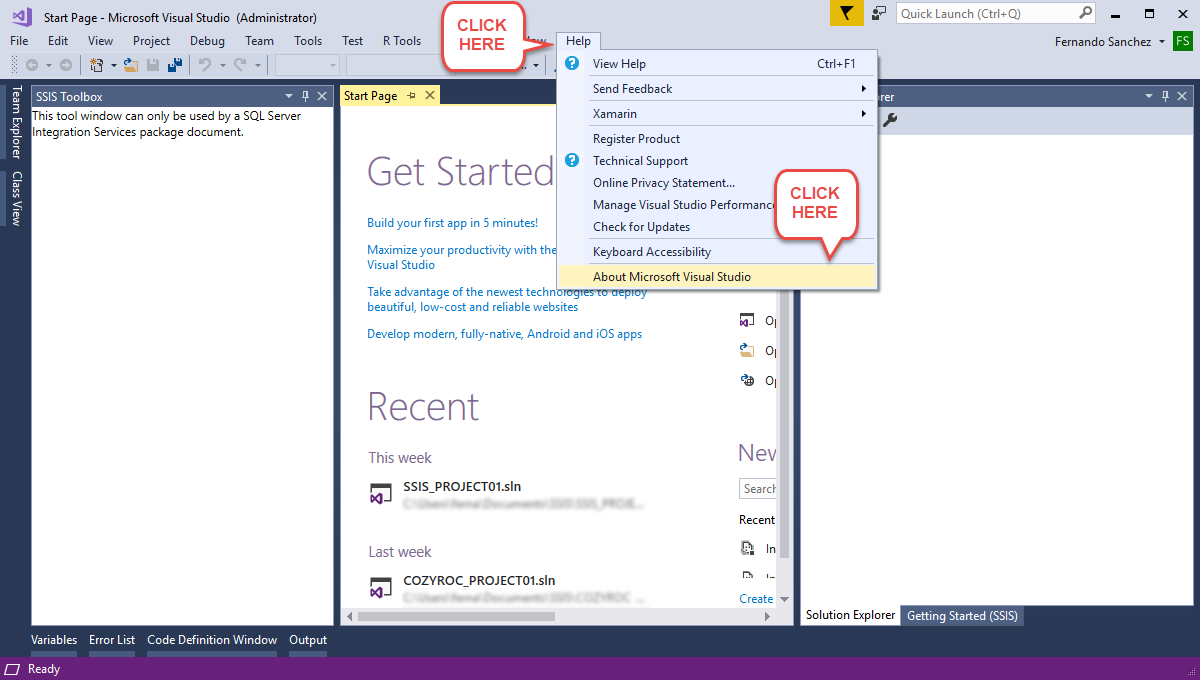Click the question mark icon beside Technical Support
Screen dimensions: 1200x680
[x=572, y=160]
